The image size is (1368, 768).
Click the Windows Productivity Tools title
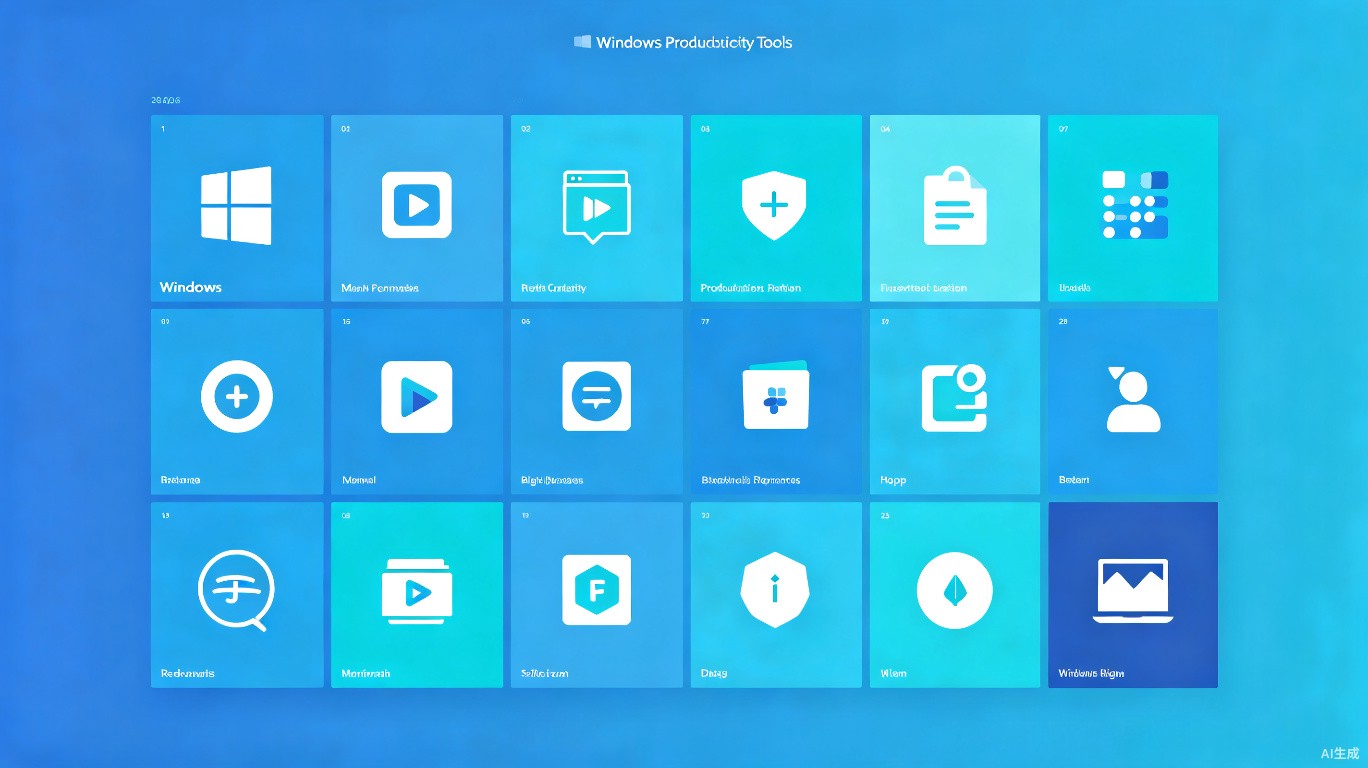(x=683, y=42)
